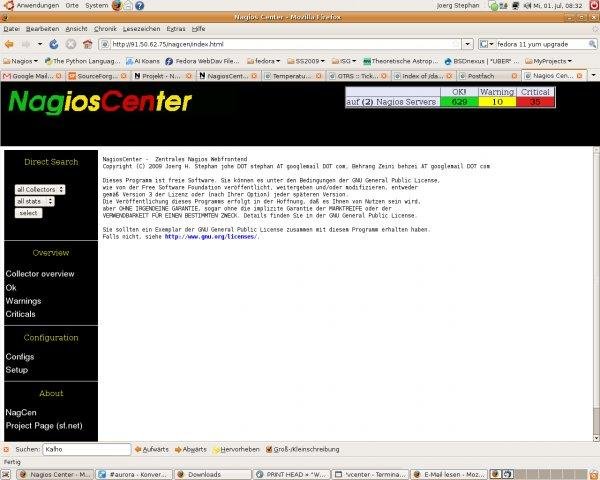Screen dimensions: 600x480
Task: Open the Theoretische Astrop... bookmark
Action: [400, 61]
